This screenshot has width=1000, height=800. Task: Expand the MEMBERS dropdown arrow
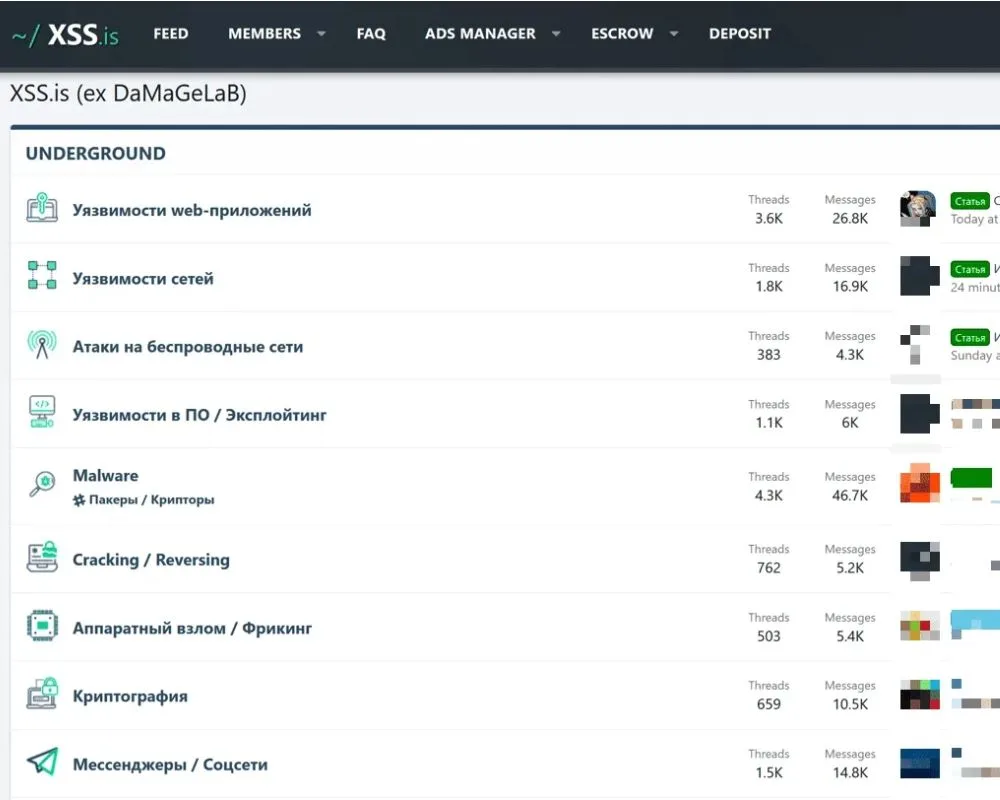pyautogui.click(x=321, y=34)
